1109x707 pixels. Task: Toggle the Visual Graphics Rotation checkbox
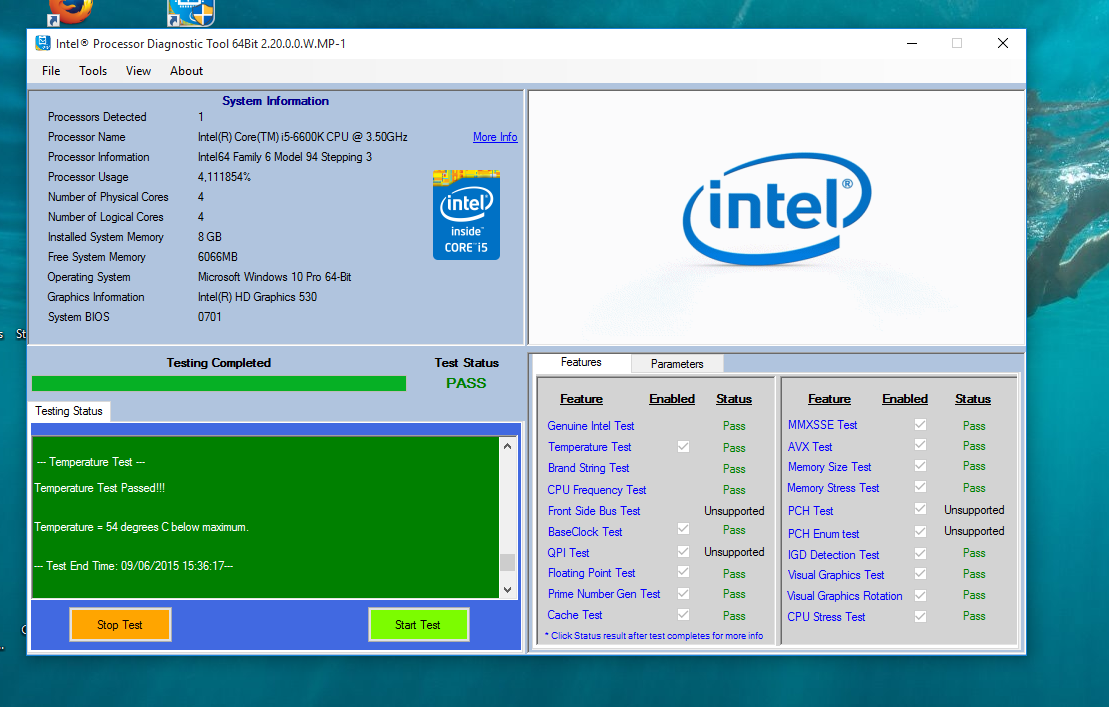tap(920, 595)
